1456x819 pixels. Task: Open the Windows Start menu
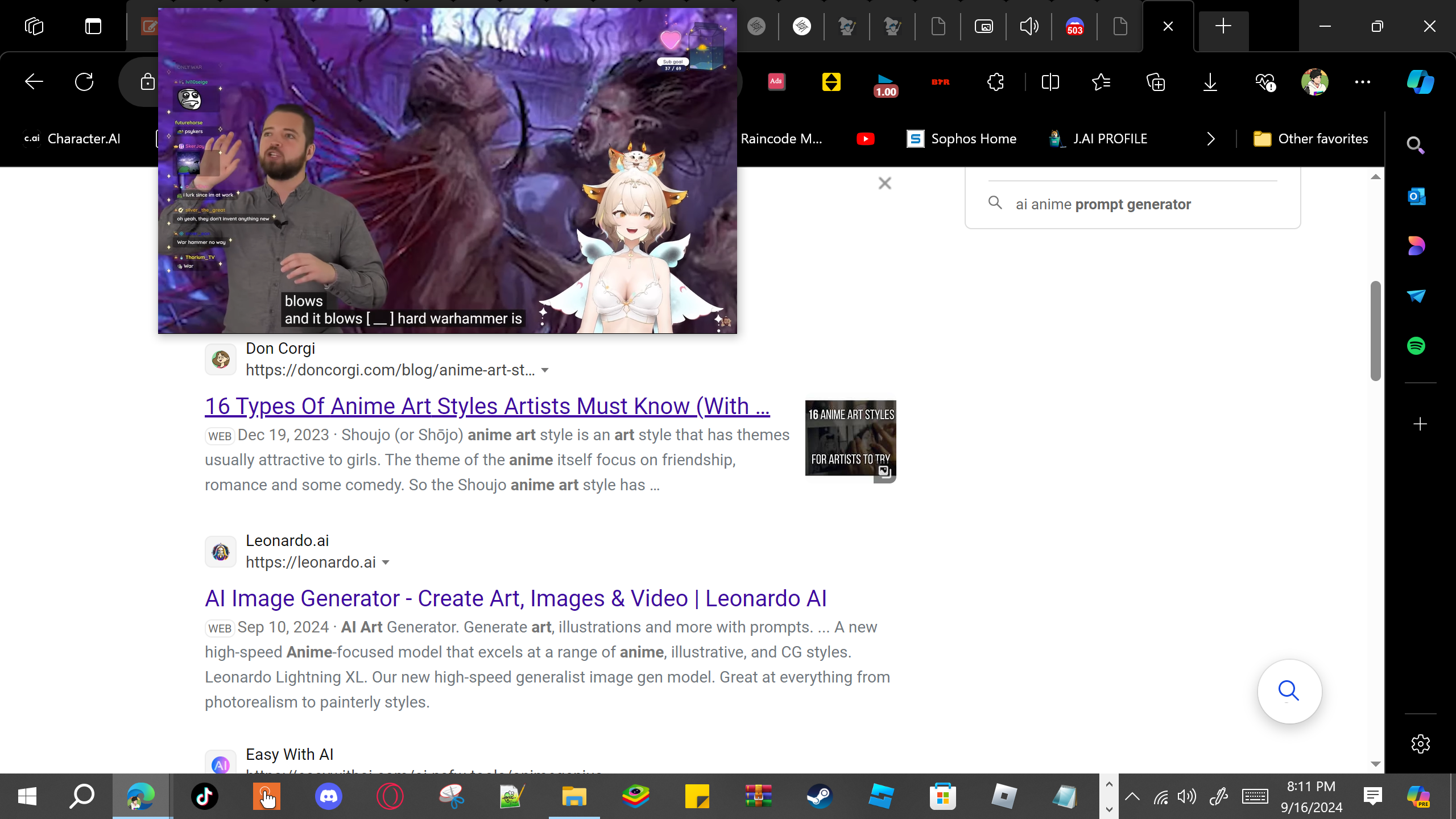click(27, 796)
